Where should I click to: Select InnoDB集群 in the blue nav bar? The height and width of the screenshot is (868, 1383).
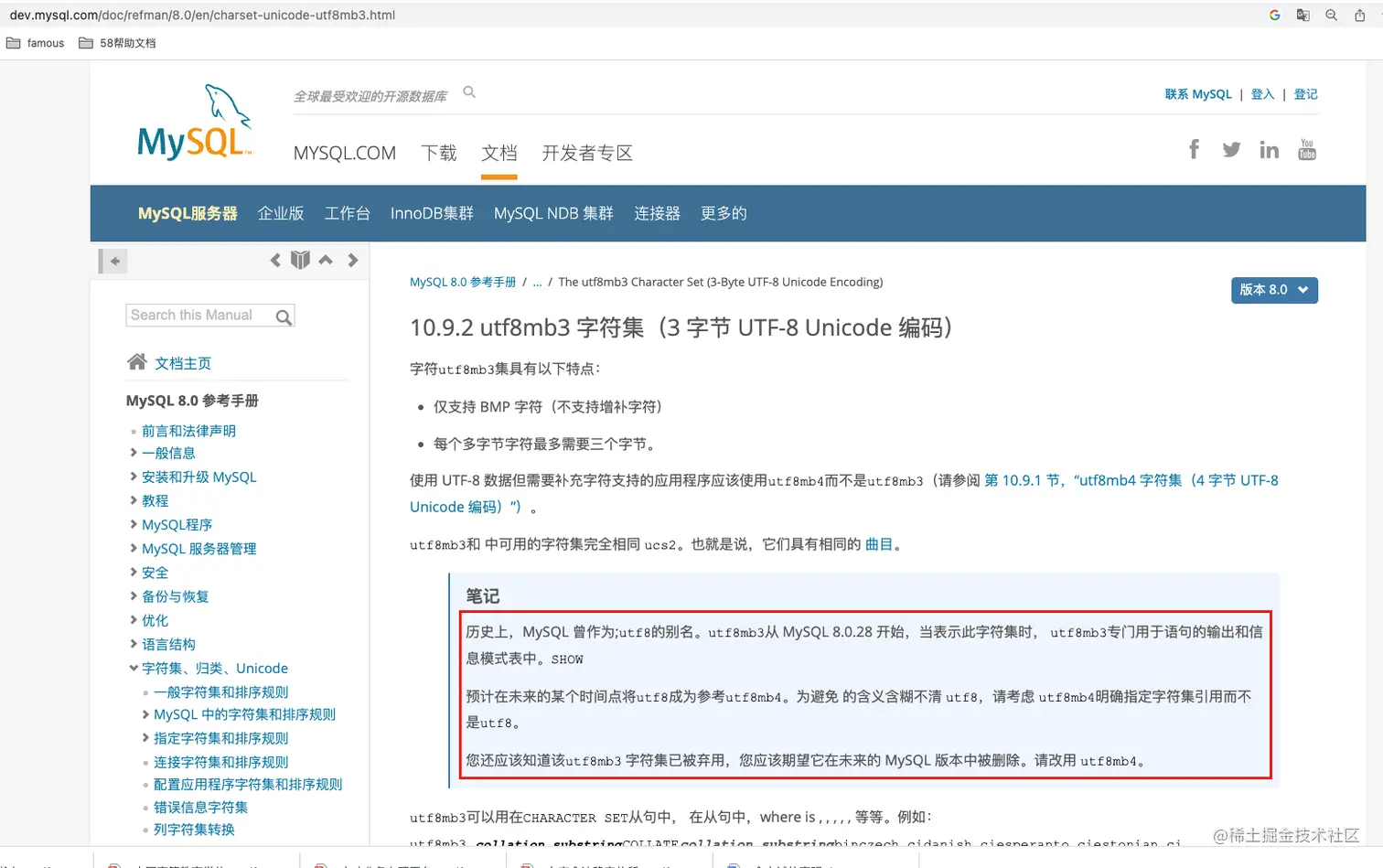(432, 213)
